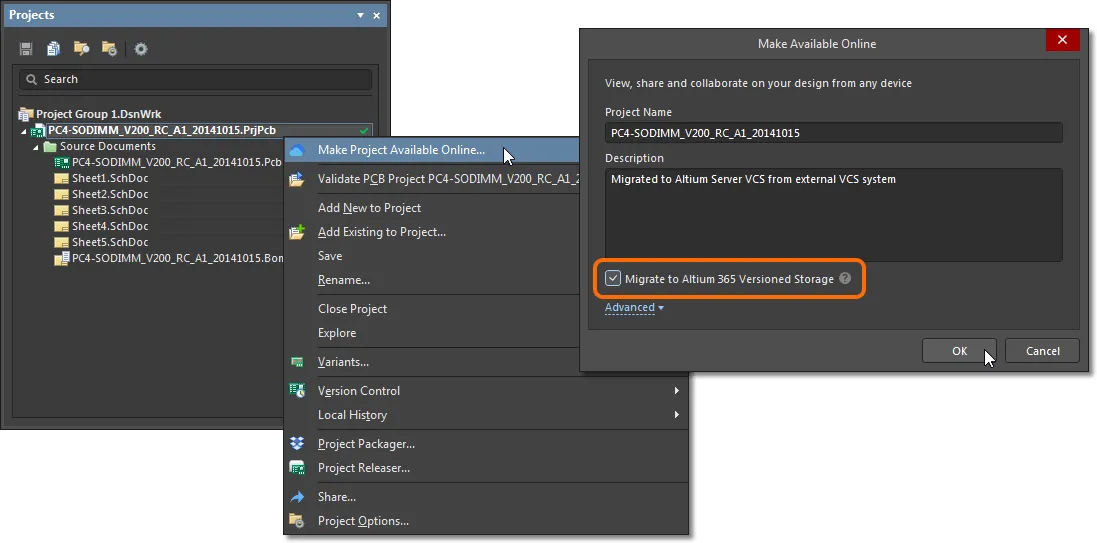Click the copy documents icon in Projects toolbar
1097x543 pixels.
(53, 49)
